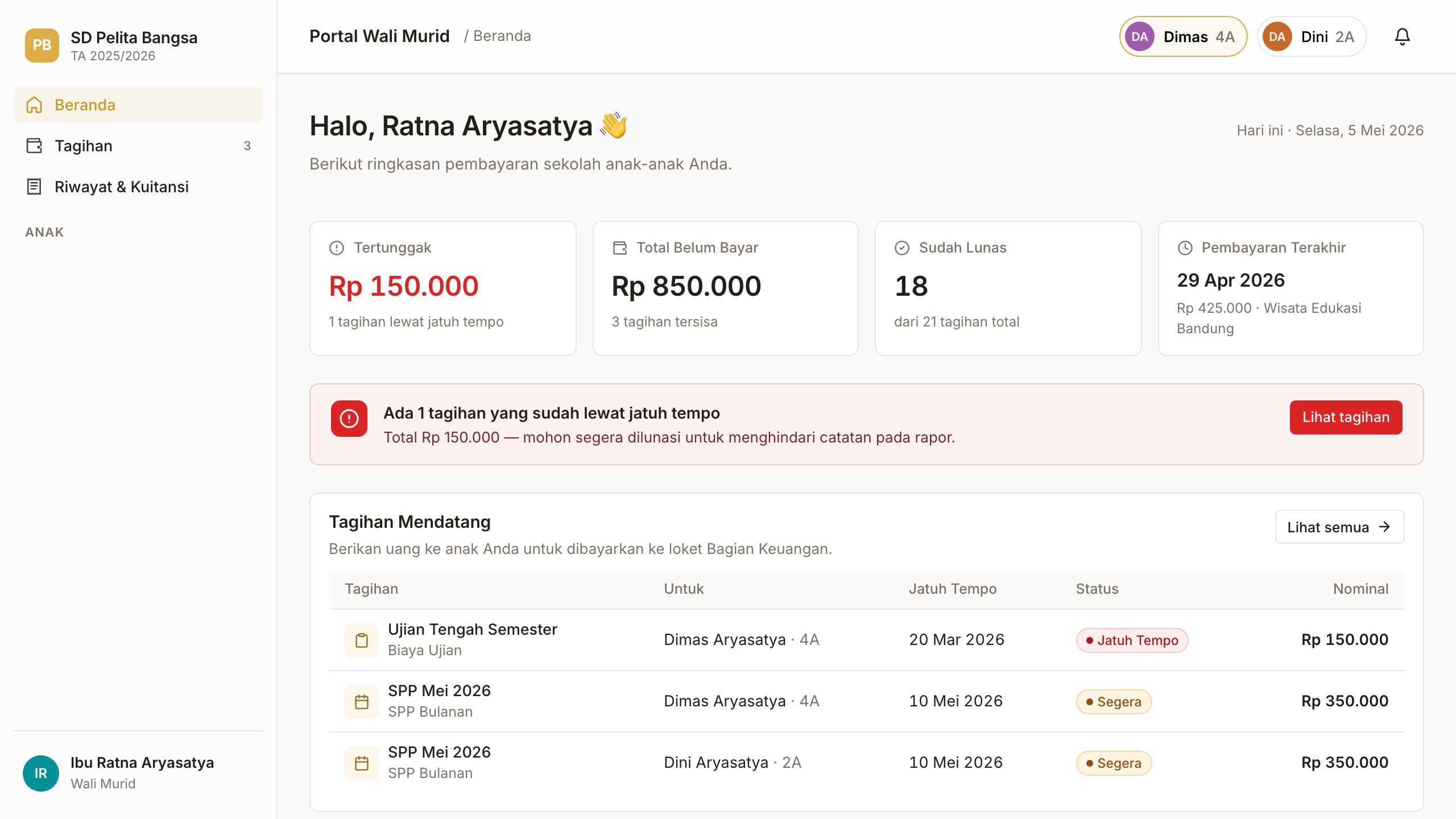
Task: Click SD Pelita Bangsa school name
Action: point(134,38)
